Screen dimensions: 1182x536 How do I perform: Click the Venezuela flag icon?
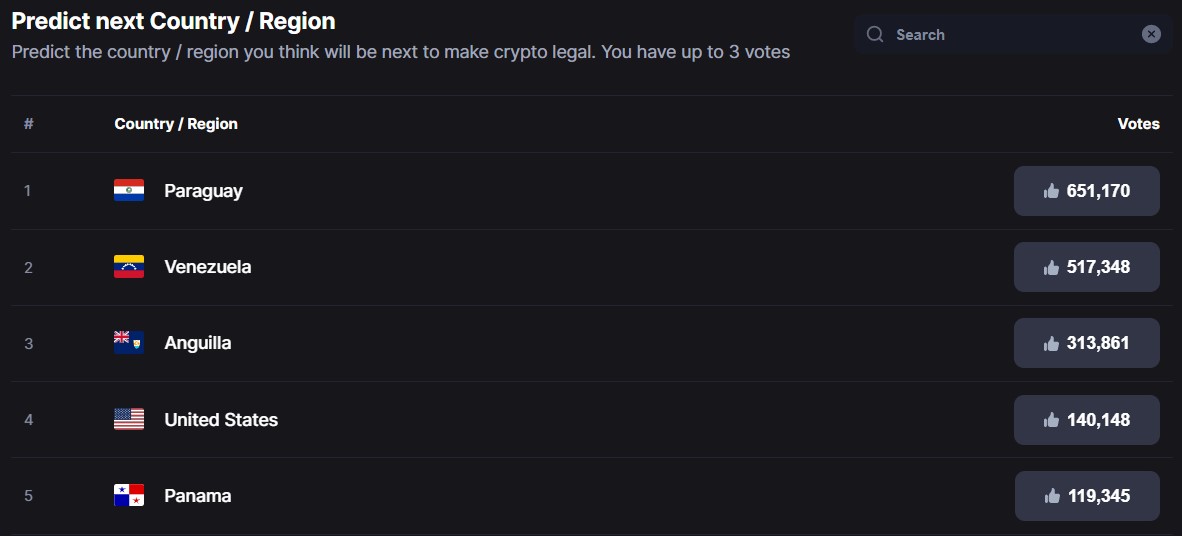point(129,267)
